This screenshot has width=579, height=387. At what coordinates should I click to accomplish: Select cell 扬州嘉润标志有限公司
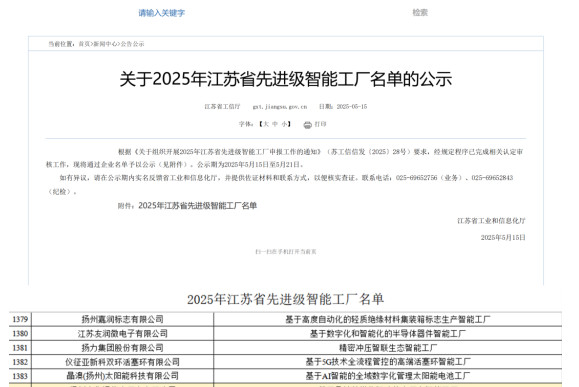click(x=123, y=319)
